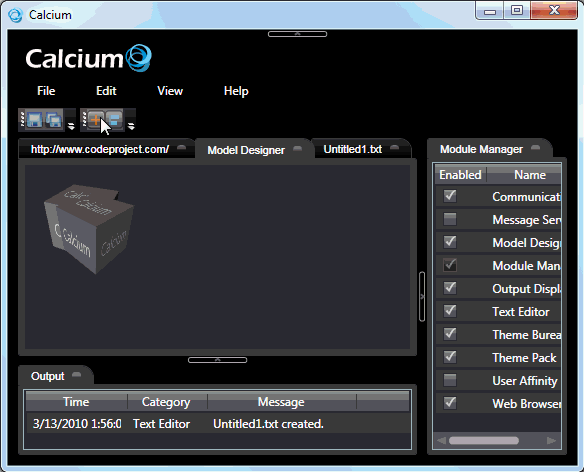This screenshot has width=584, height=472.
Task: Sort by the Enabled column header
Action: (460, 175)
